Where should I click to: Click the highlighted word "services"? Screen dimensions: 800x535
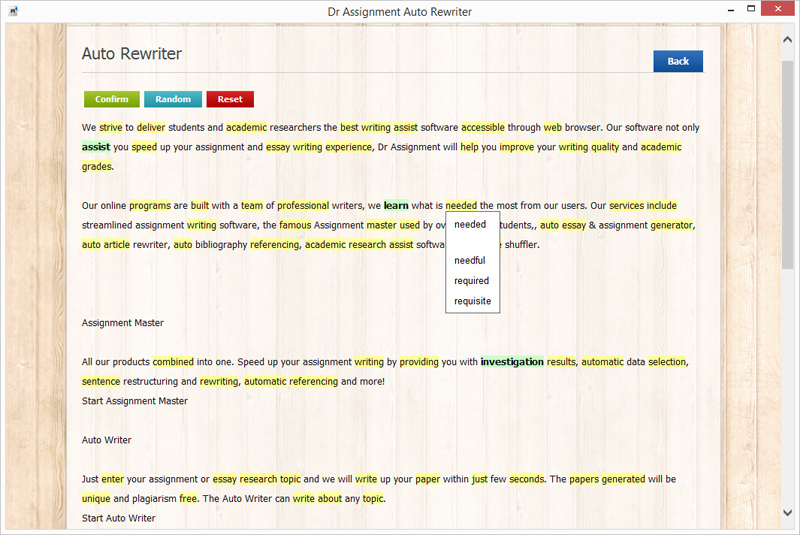click(627, 206)
